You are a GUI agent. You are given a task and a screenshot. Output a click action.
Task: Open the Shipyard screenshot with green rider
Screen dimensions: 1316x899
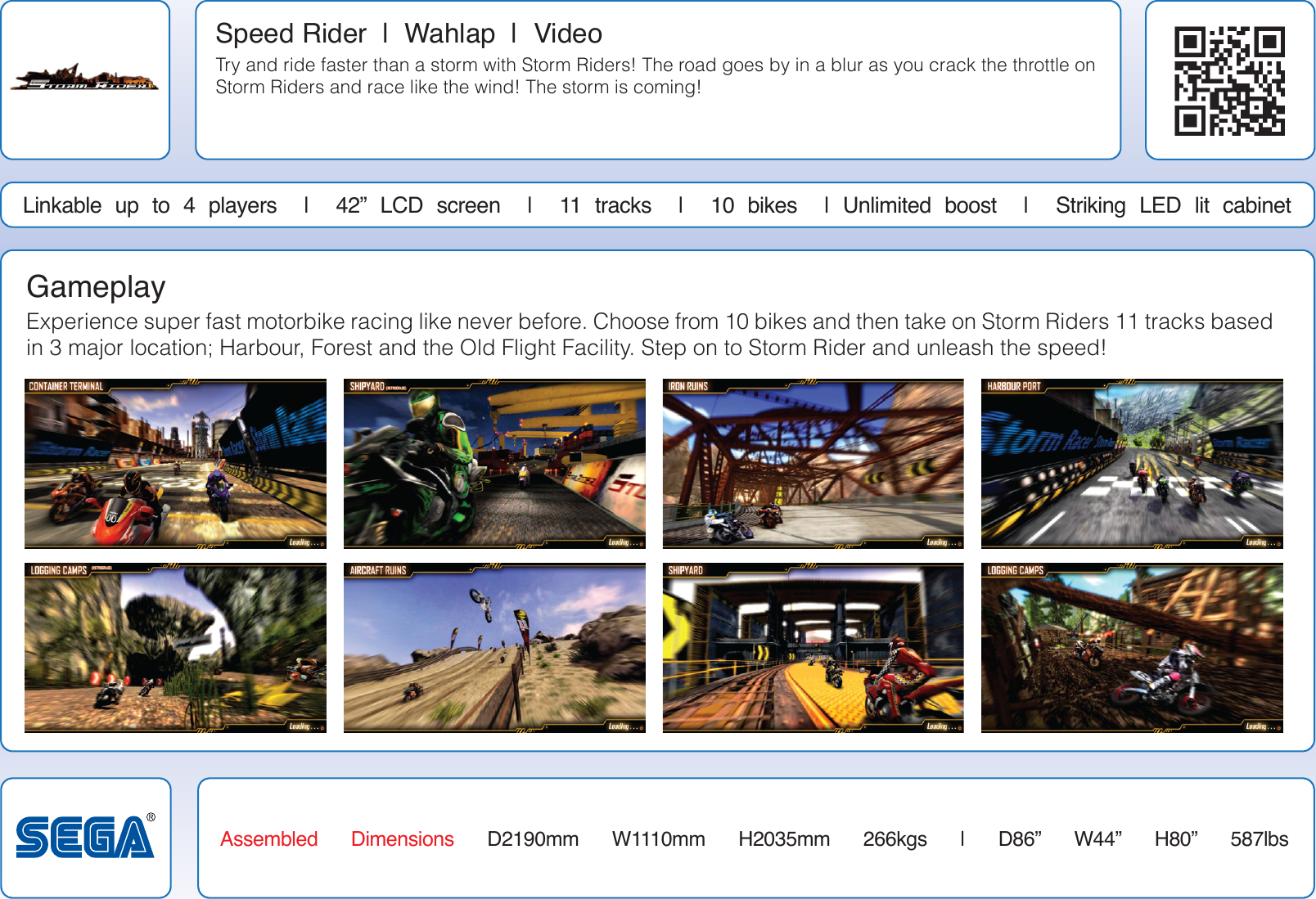494,464
